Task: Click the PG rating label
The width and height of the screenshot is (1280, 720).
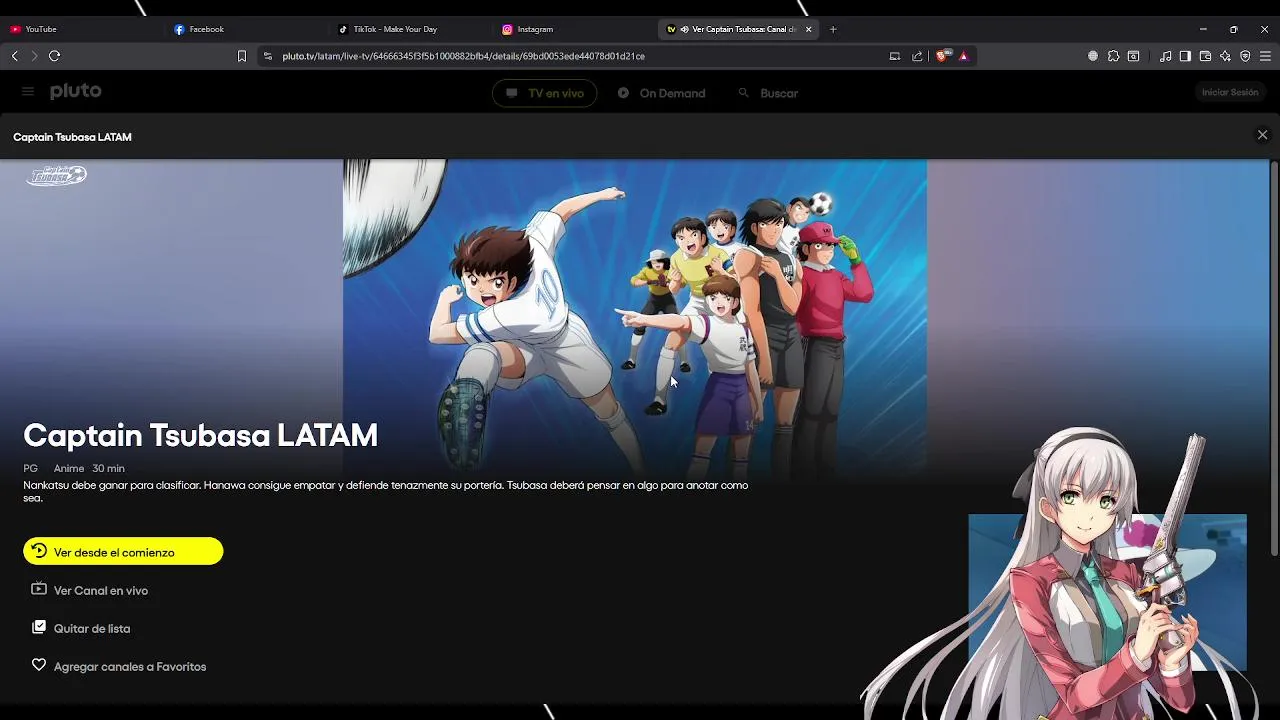Action: (30, 468)
